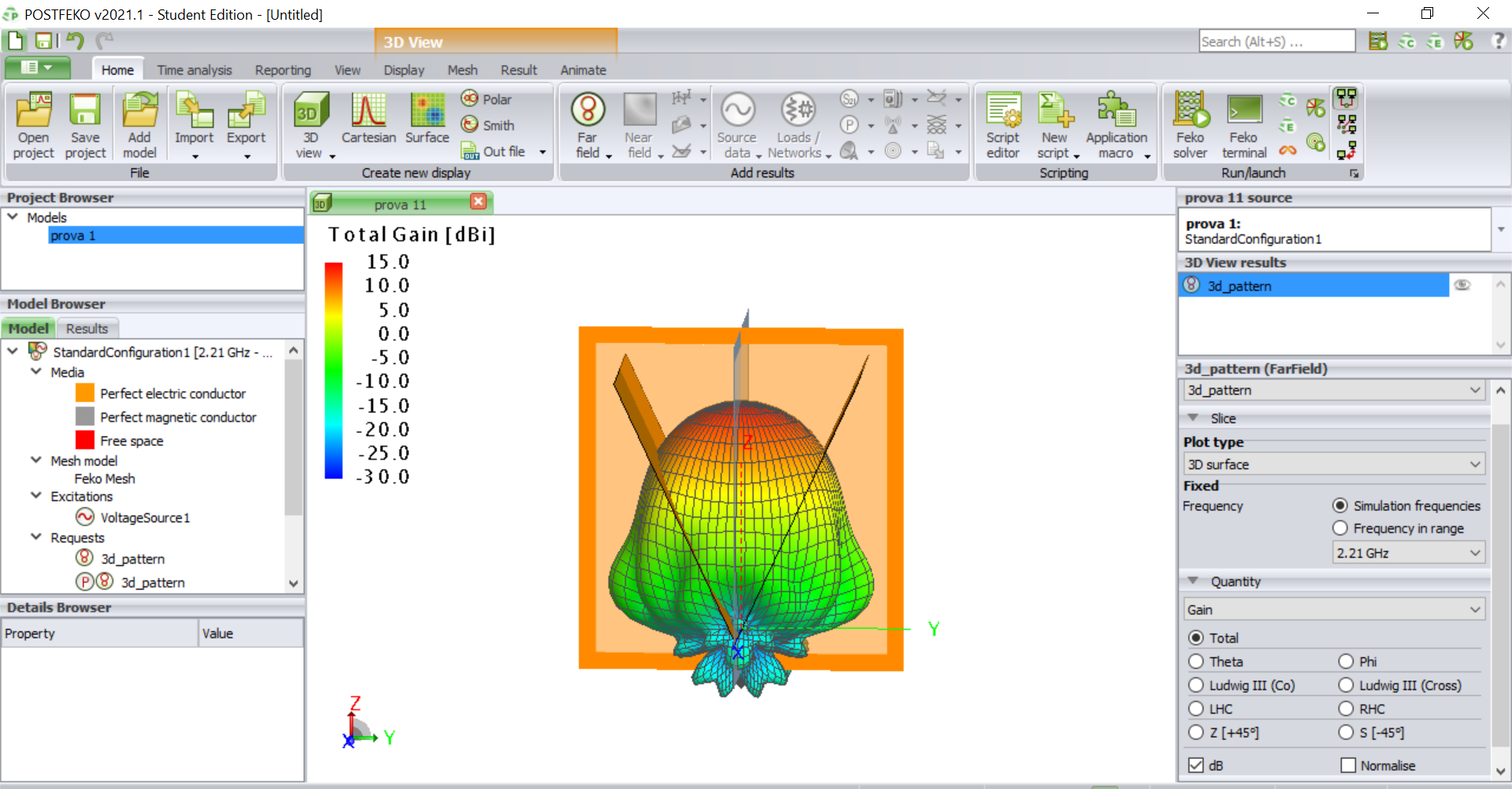
Task: Toggle the dB checkbox
Action: (1196, 765)
